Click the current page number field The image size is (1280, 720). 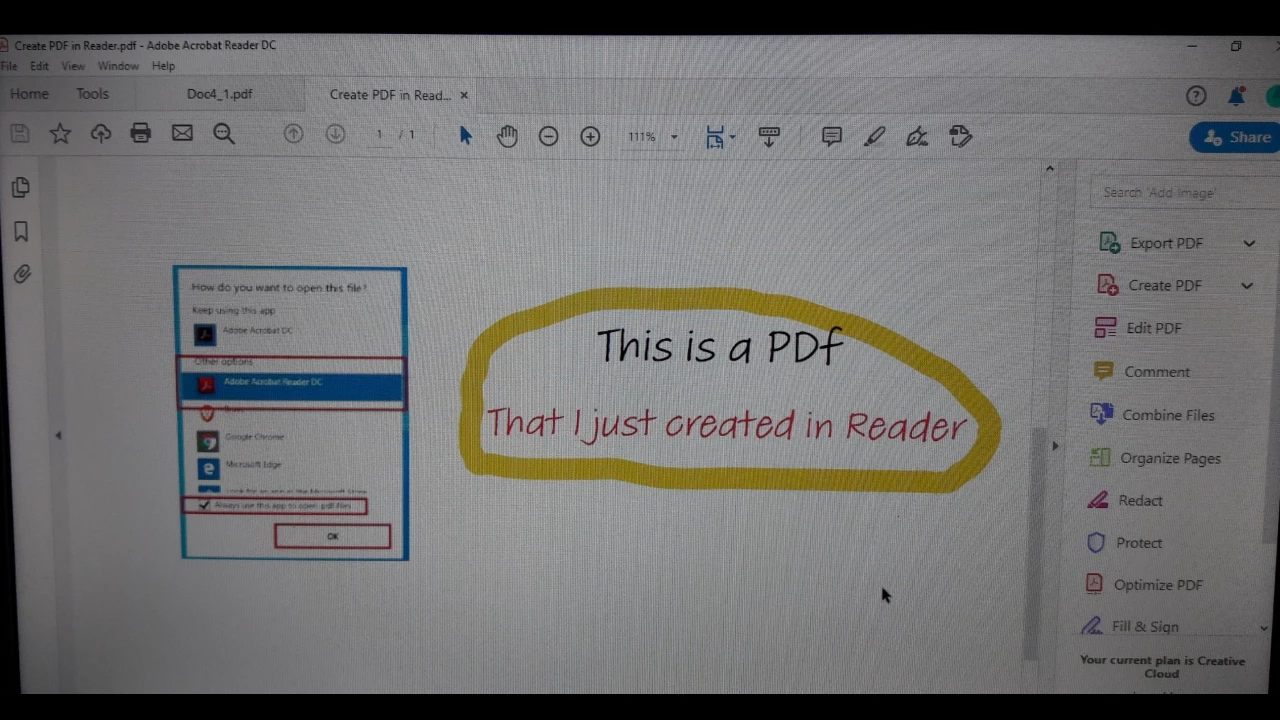(379, 134)
